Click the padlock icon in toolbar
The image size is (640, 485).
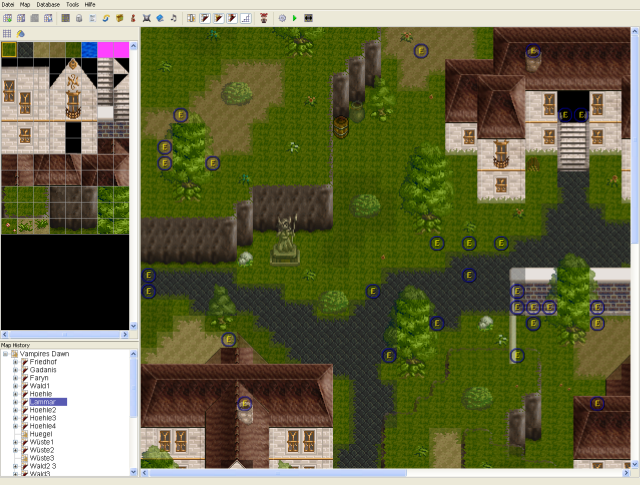pyautogui.click(x=79, y=18)
